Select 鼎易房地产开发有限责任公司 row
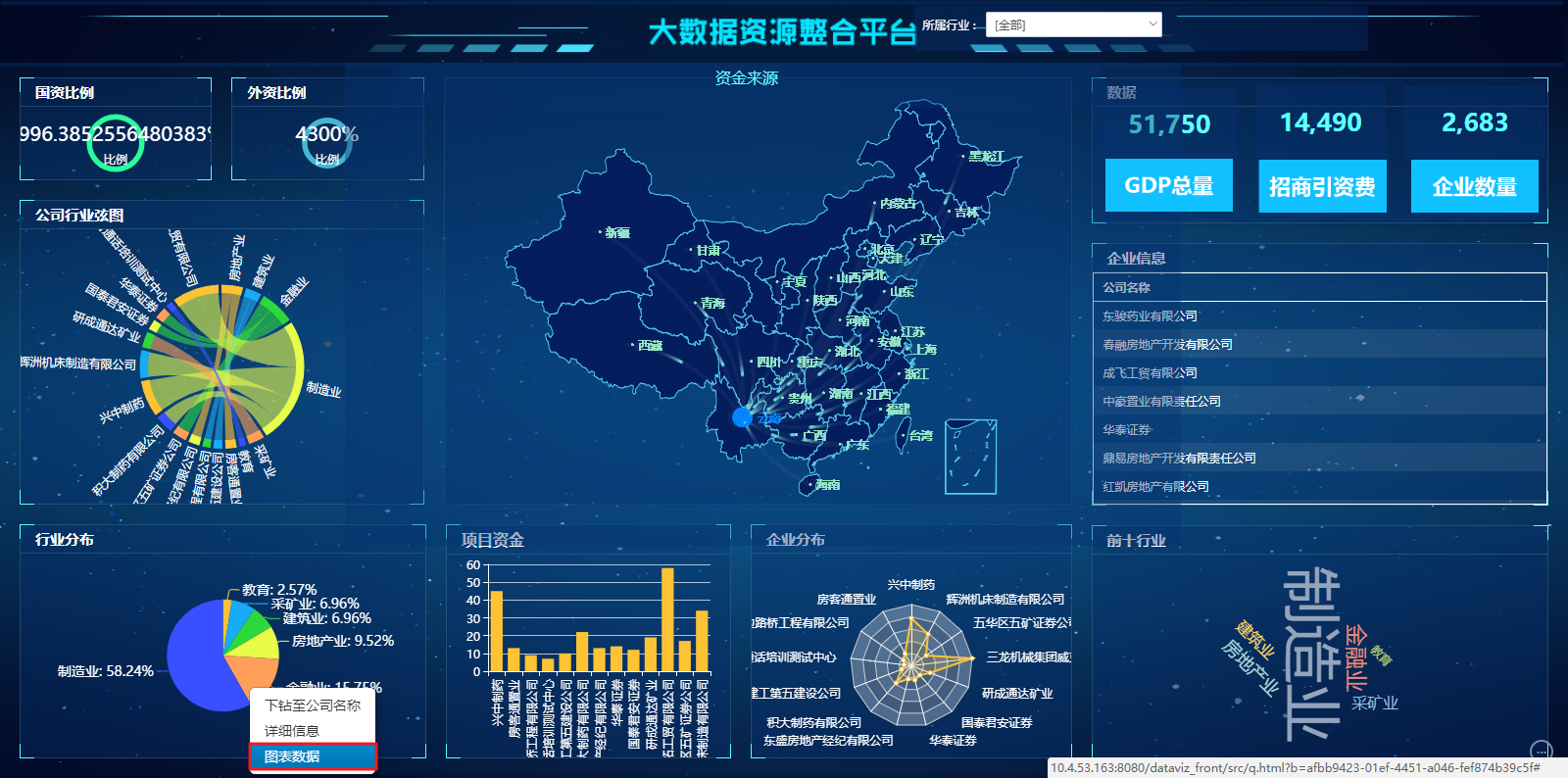 [1319, 458]
